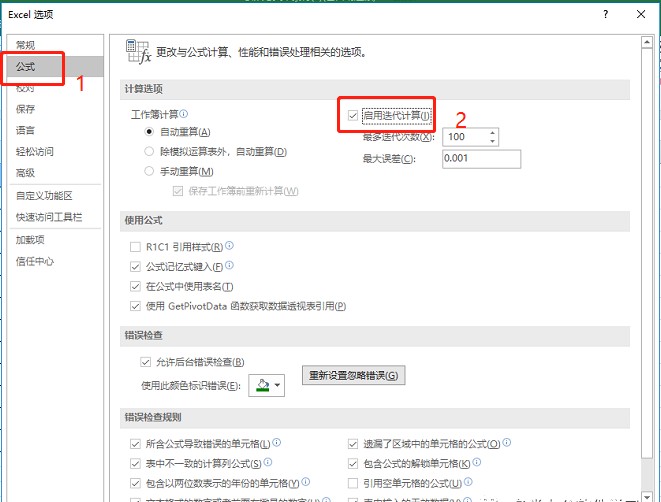
Task: Click the 最大误差 input field
Action: tap(481, 159)
